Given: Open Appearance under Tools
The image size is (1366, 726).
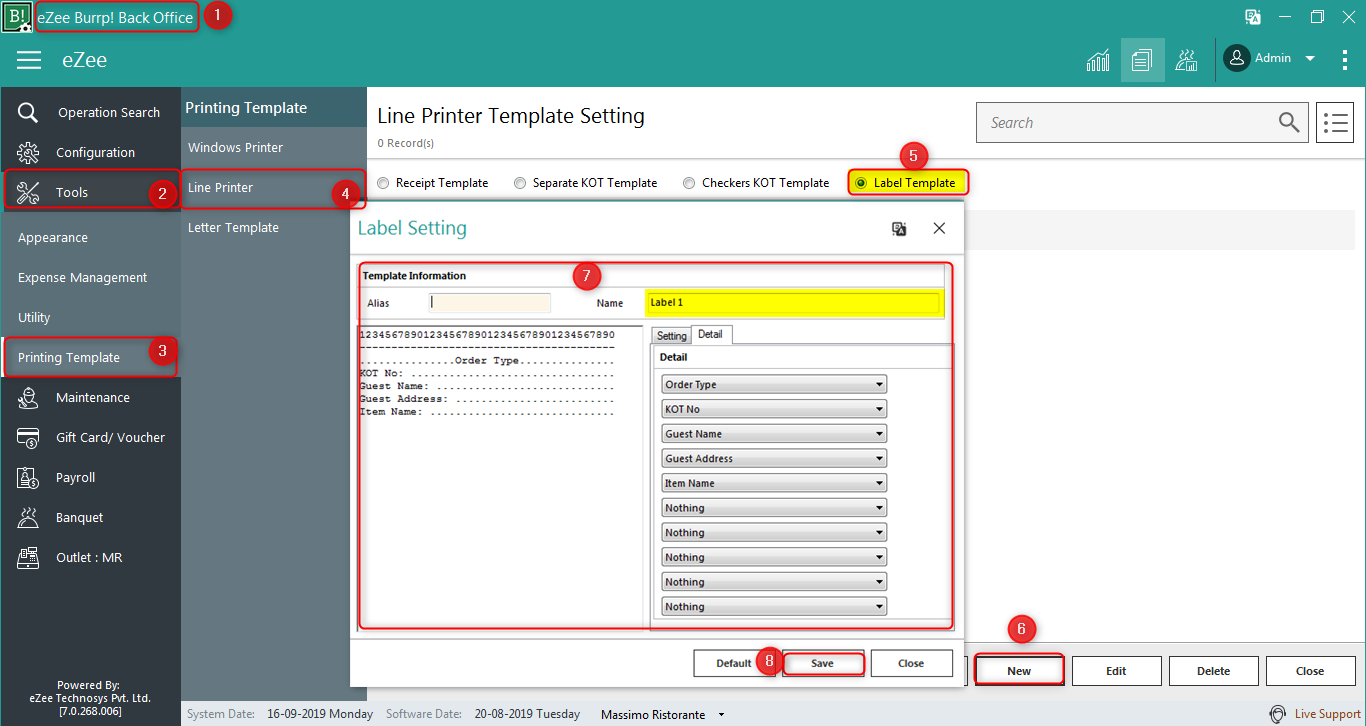Looking at the screenshot, I should point(53,237).
